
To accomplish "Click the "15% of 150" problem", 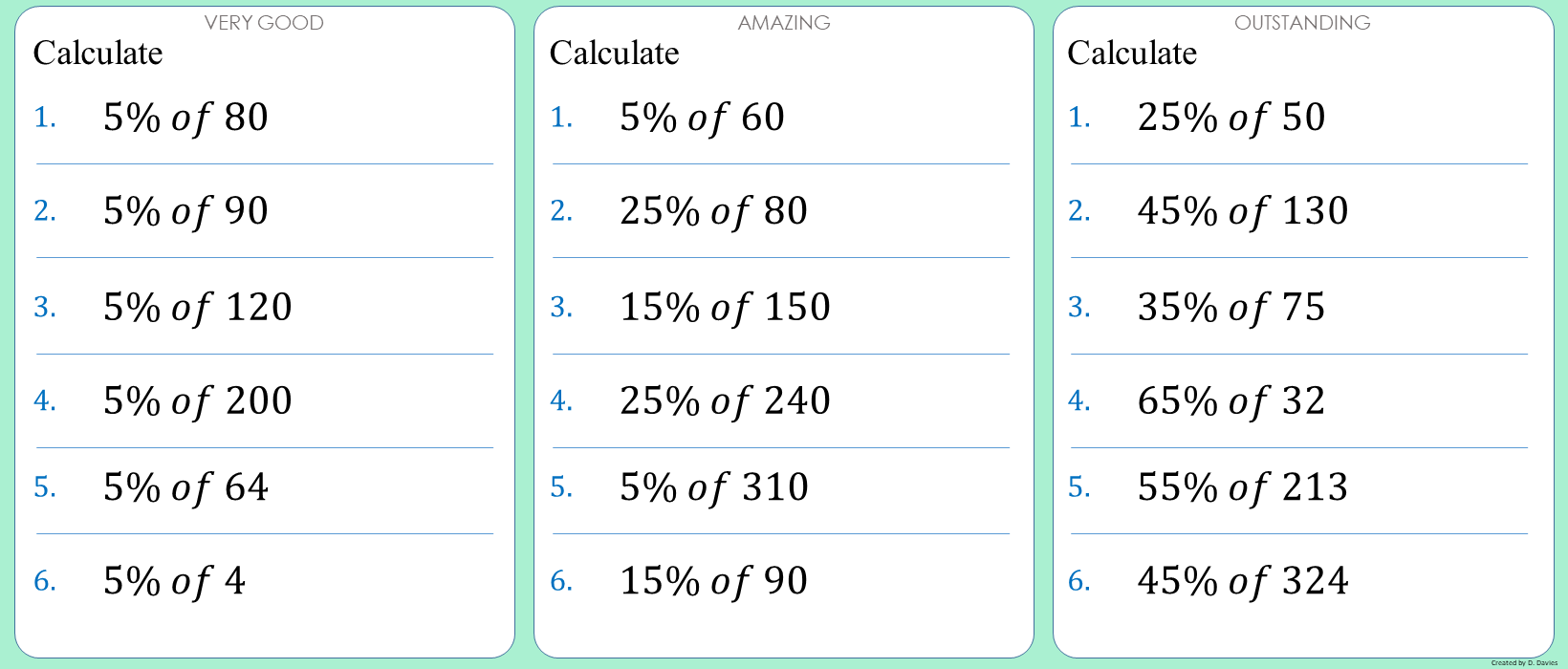I will (725, 307).
